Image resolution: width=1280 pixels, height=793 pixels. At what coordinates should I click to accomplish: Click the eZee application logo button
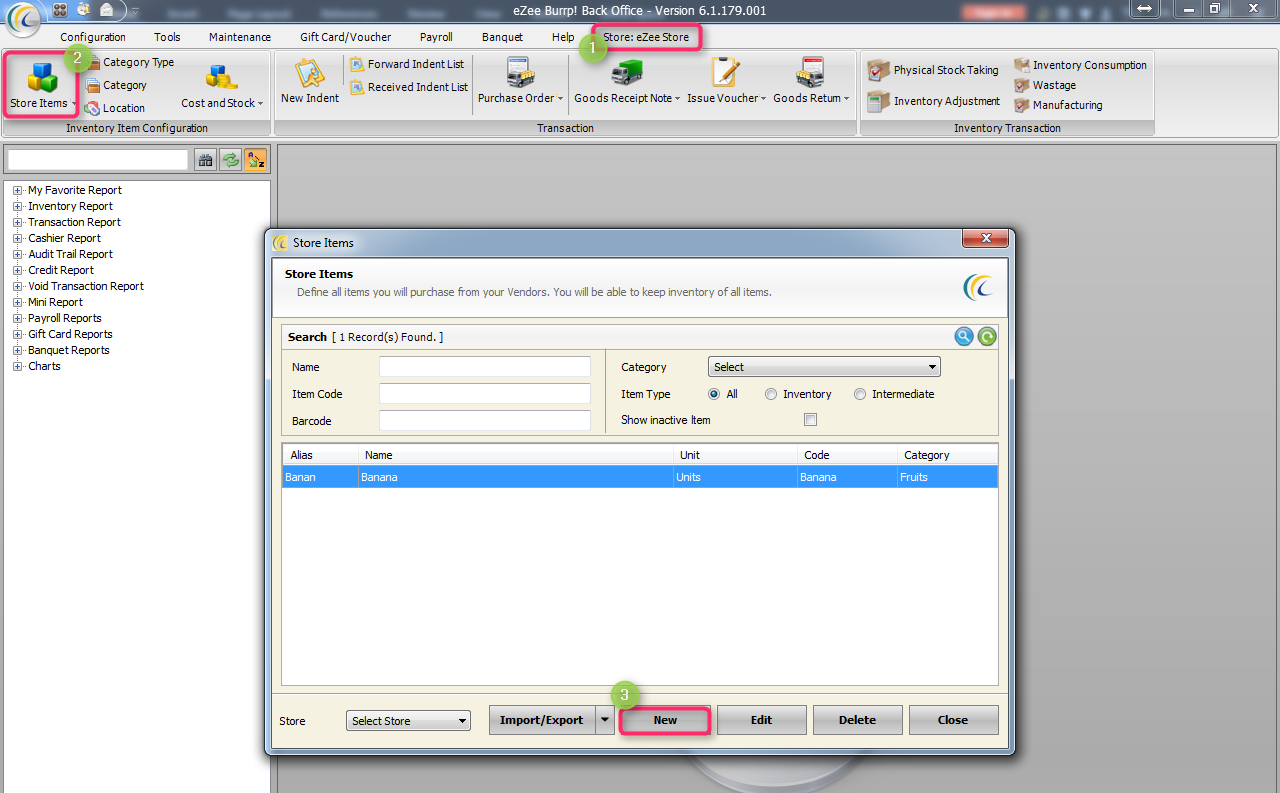pyautogui.click(x=23, y=20)
